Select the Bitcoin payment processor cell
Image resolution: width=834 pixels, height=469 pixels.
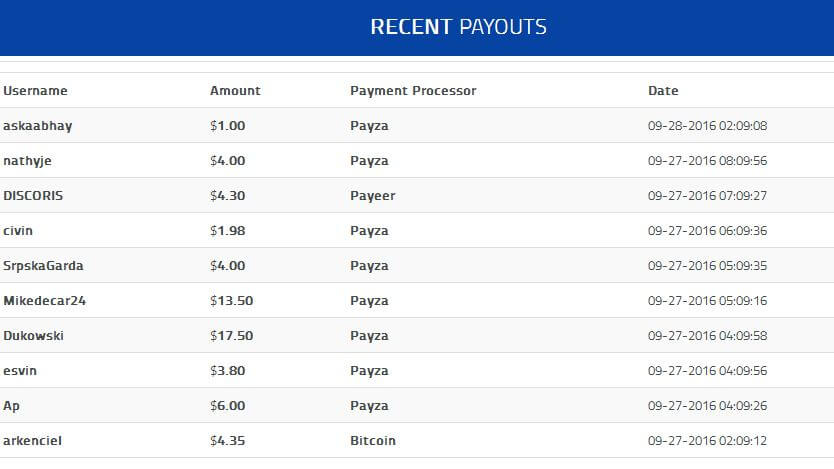[373, 441]
